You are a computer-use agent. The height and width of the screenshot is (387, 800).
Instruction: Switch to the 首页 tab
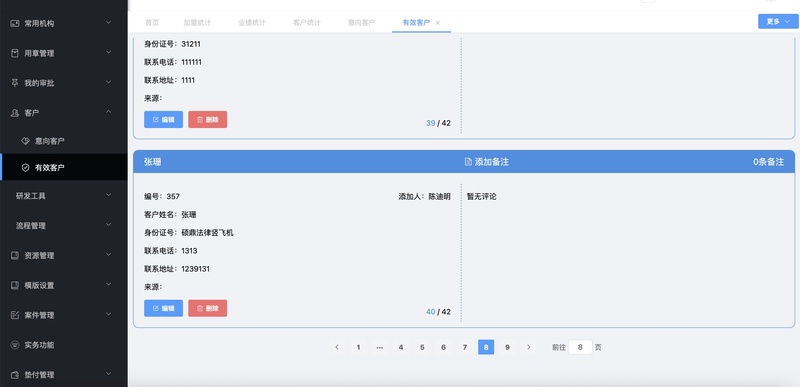(x=152, y=22)
